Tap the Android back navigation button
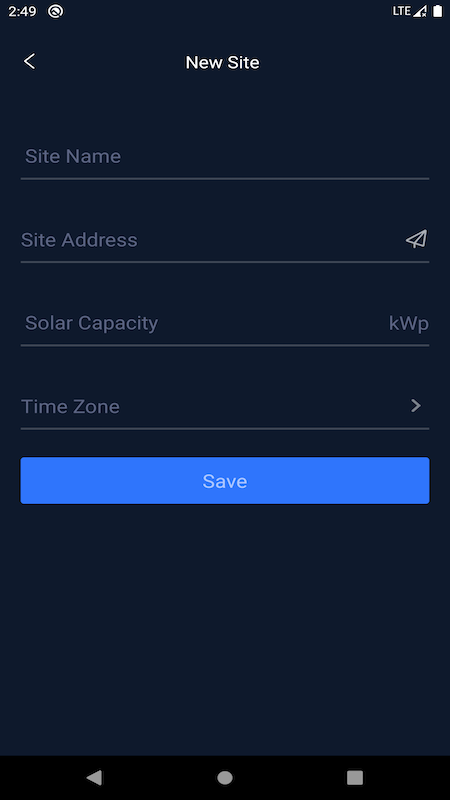Viewport: 450px width, 800px height. pyautogui.click(x=94, y=778)
